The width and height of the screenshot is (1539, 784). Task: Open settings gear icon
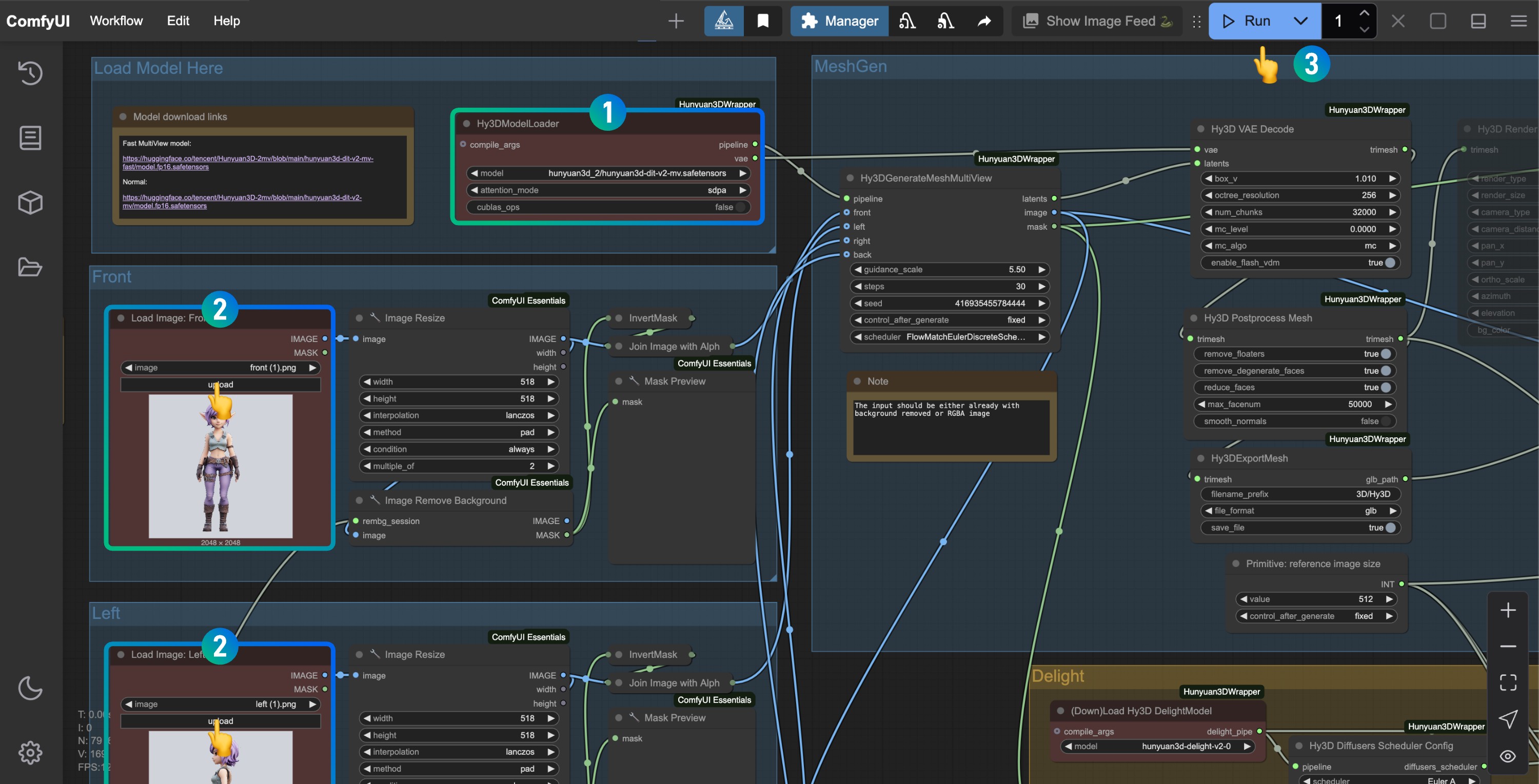(30, 752)
